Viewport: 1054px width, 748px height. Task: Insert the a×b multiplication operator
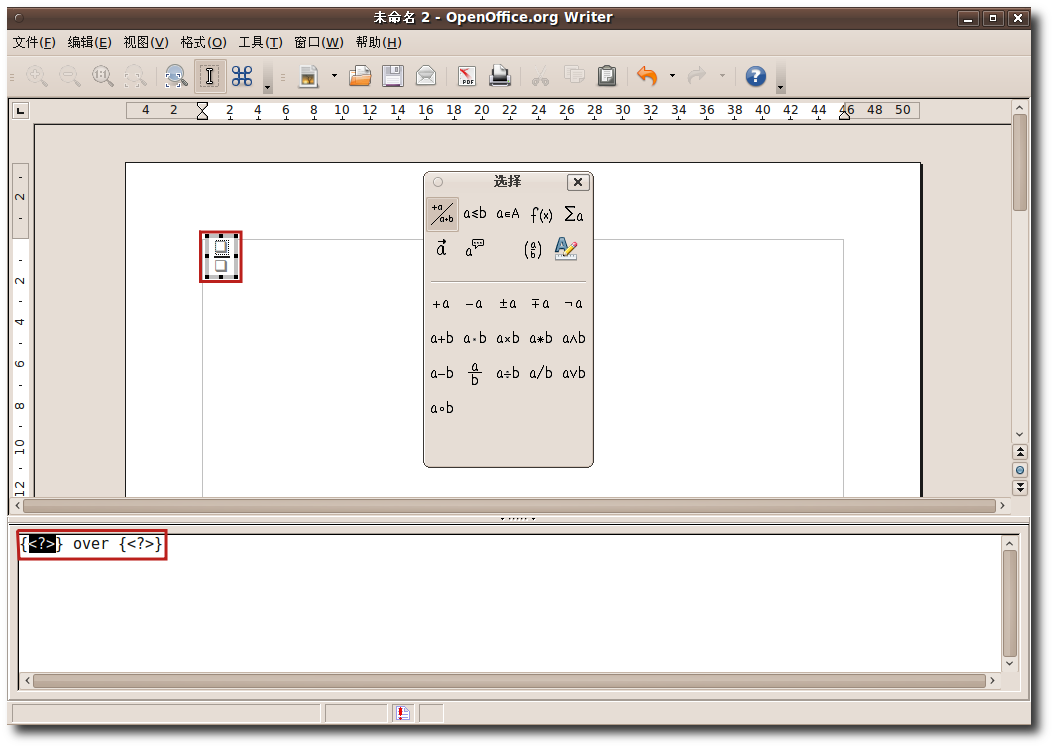click(508, 338)
